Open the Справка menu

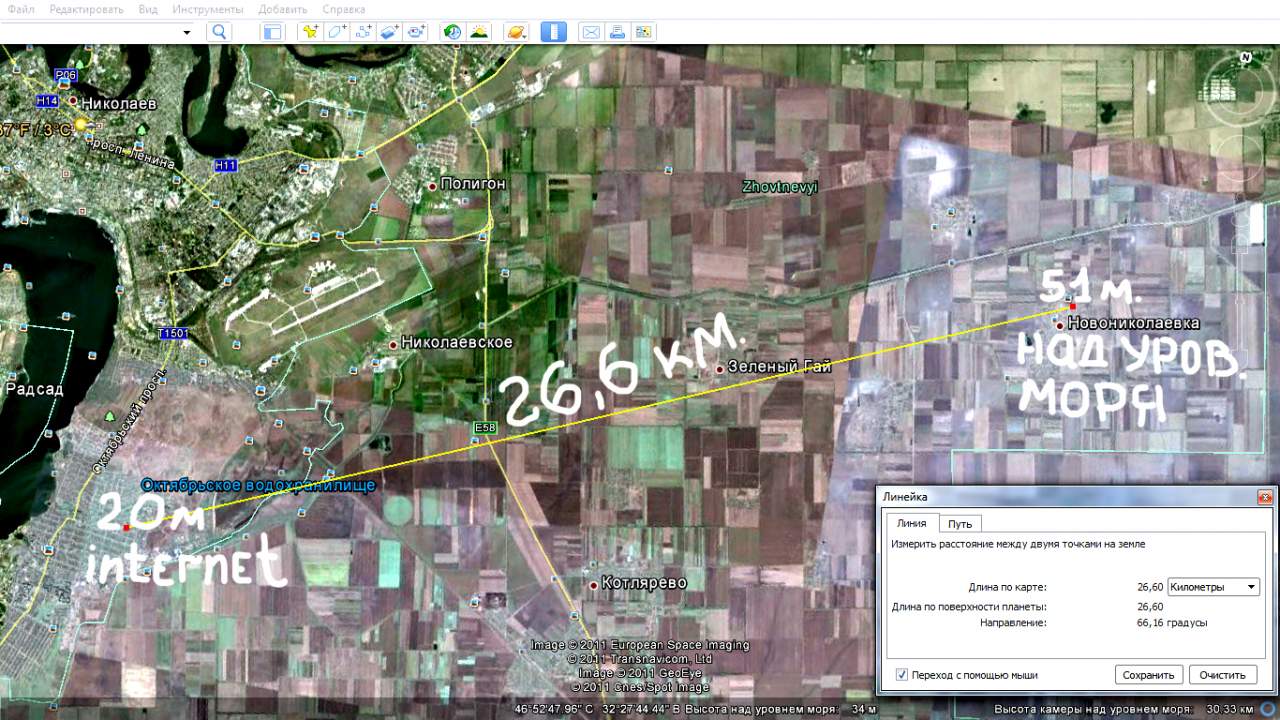pos(343,9)
